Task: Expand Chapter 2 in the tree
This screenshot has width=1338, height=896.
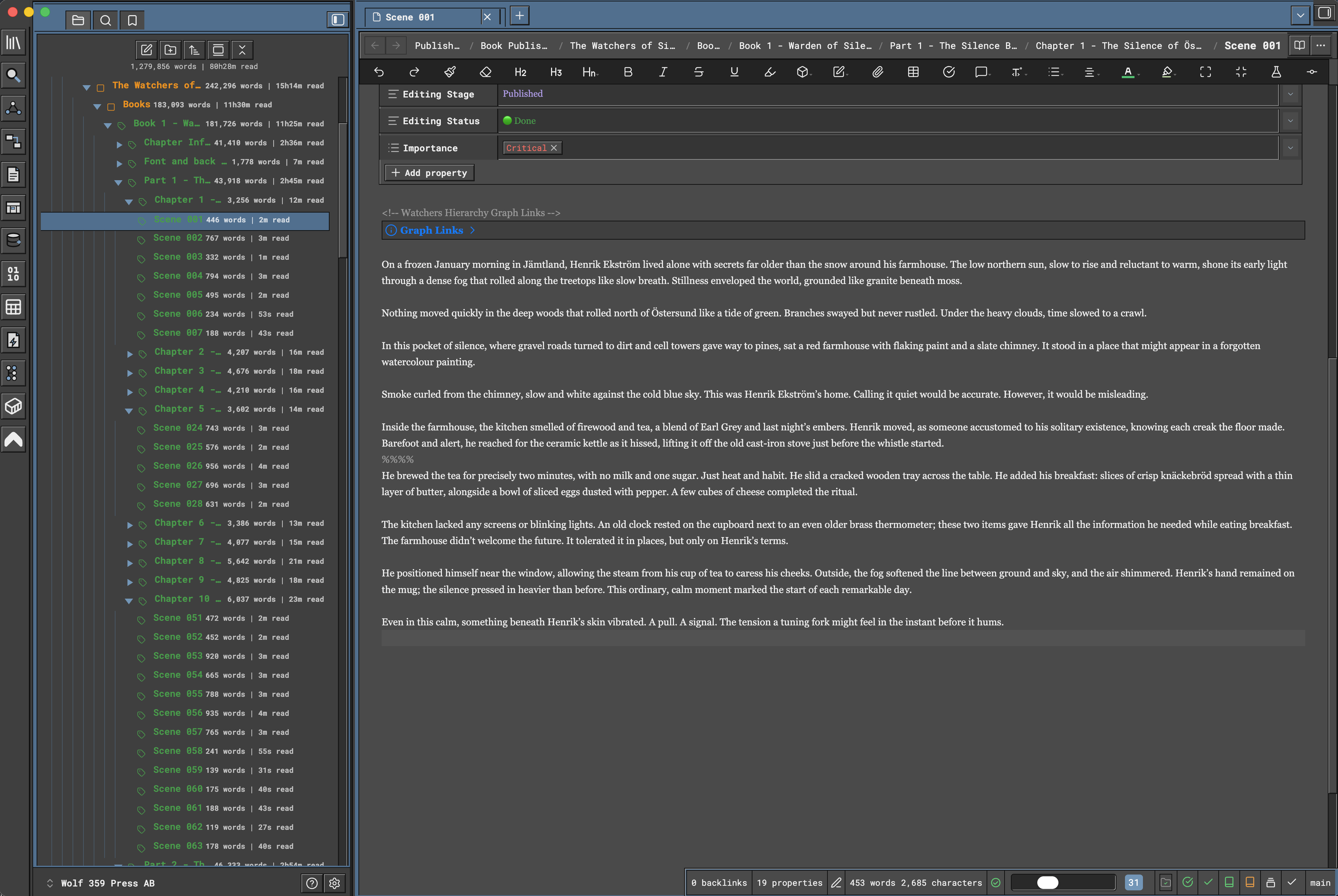Action: tap(130, 354)
